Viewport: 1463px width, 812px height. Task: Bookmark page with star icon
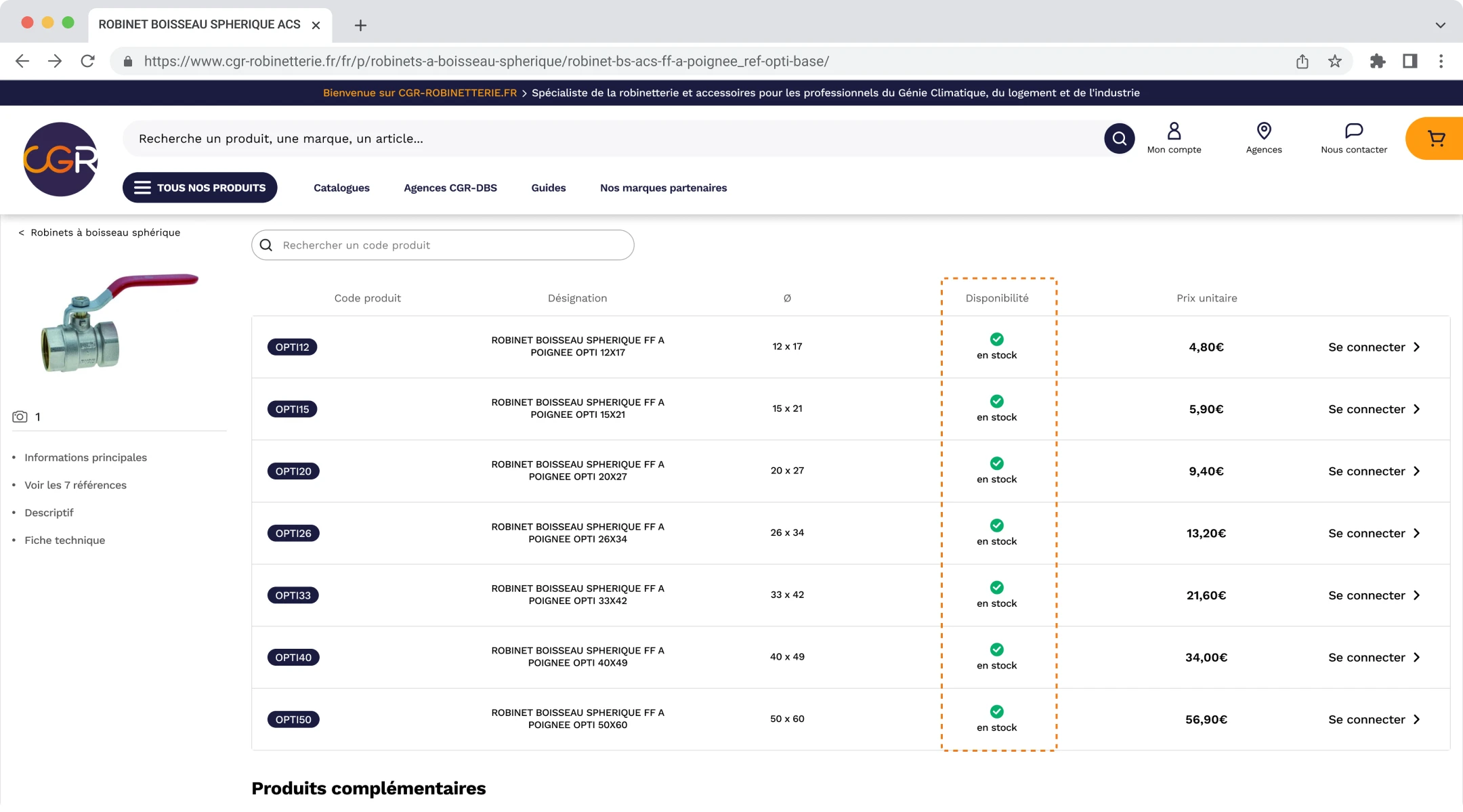coord(1334,62)
